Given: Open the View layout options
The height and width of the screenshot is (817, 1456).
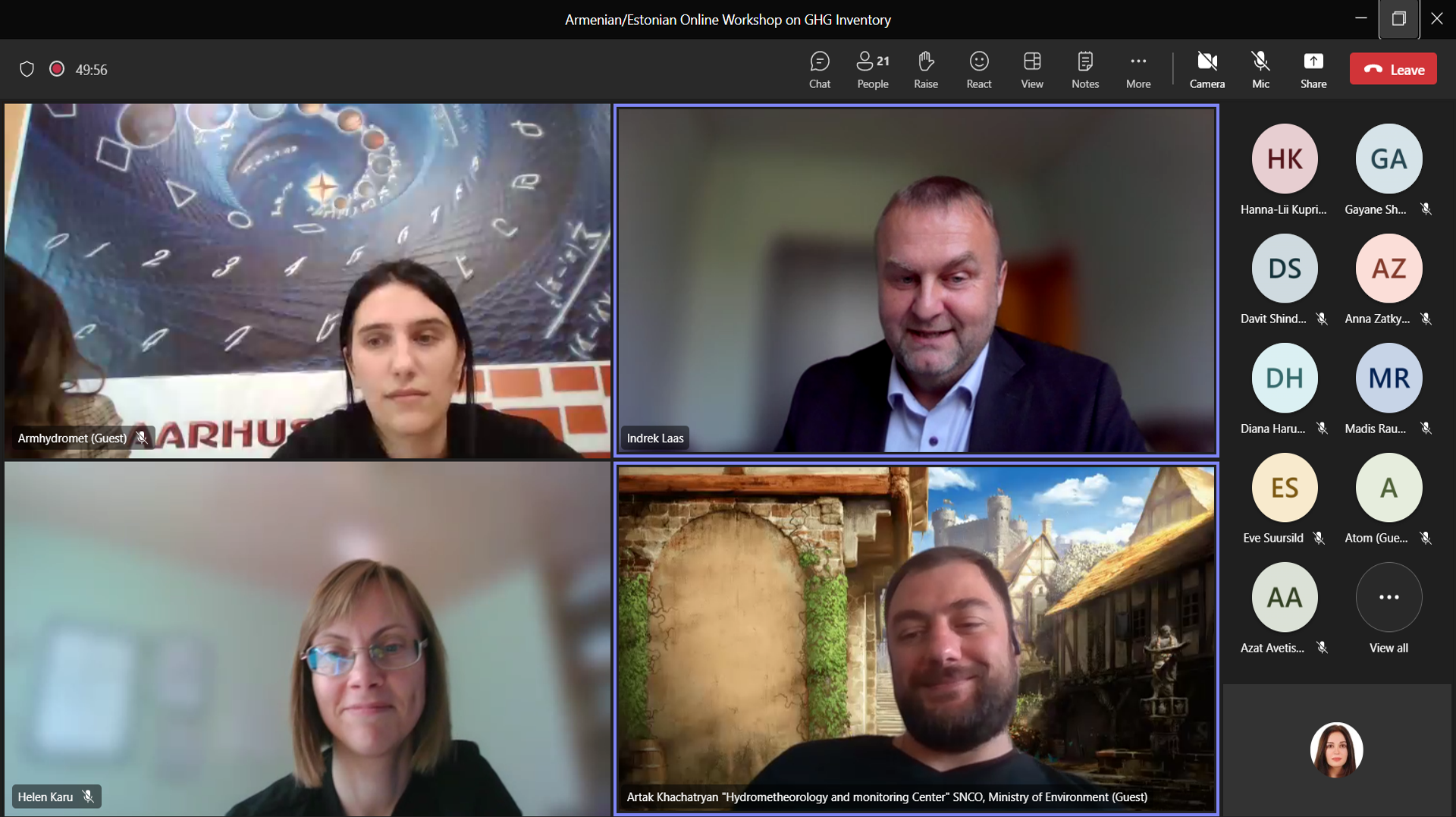Looking at the screenshot, I should click(x=1031, y=70).
